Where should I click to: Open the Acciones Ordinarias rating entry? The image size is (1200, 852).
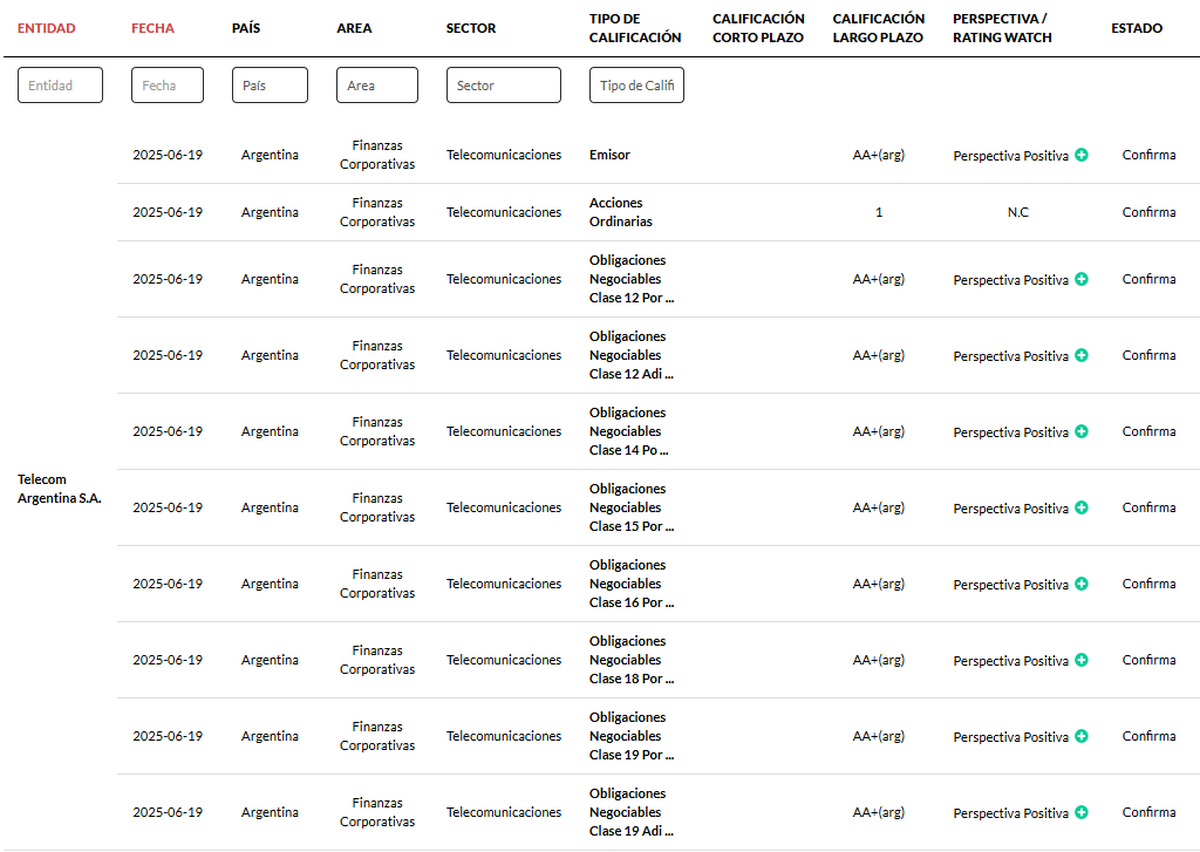[x=616, y=212]
